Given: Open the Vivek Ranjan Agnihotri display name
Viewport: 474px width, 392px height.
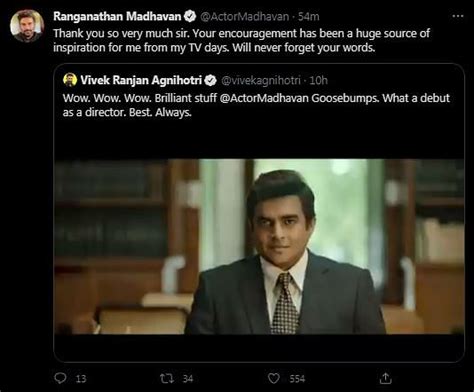Looking at the screenshot, I should click(x=141, y=80).
